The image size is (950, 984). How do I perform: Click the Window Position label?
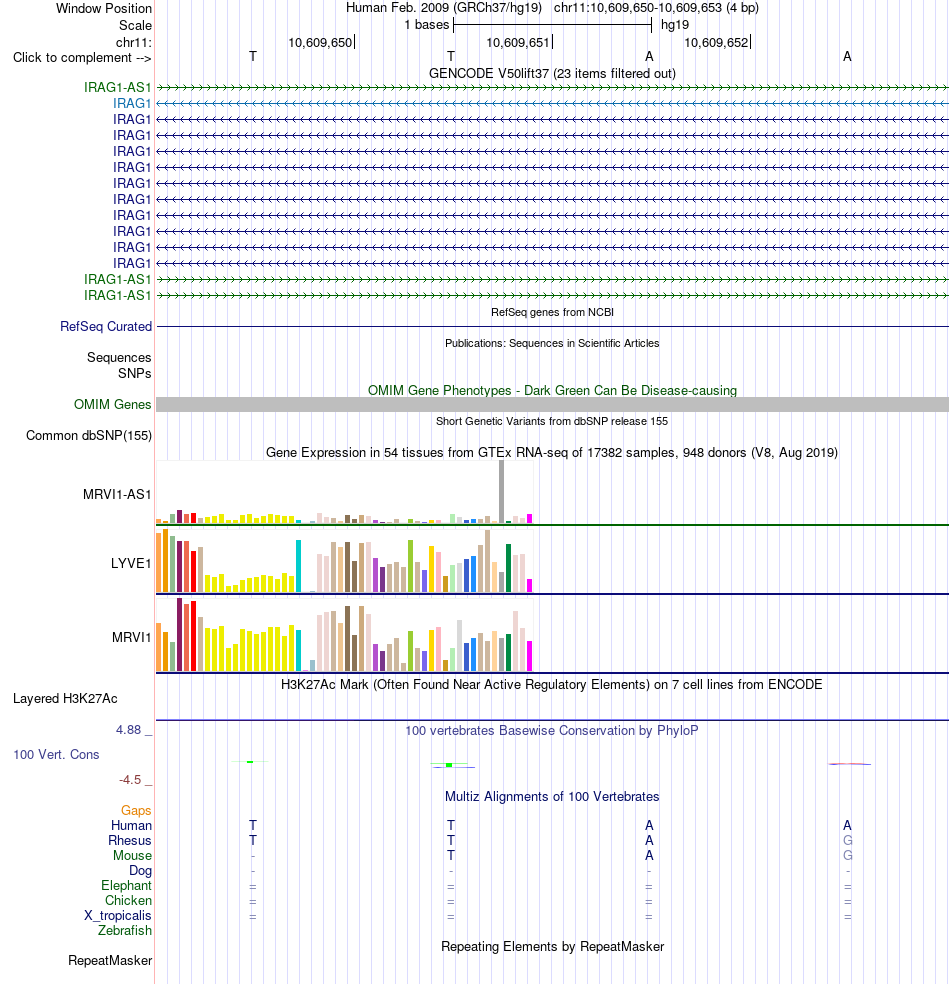[x=104, y=9]
